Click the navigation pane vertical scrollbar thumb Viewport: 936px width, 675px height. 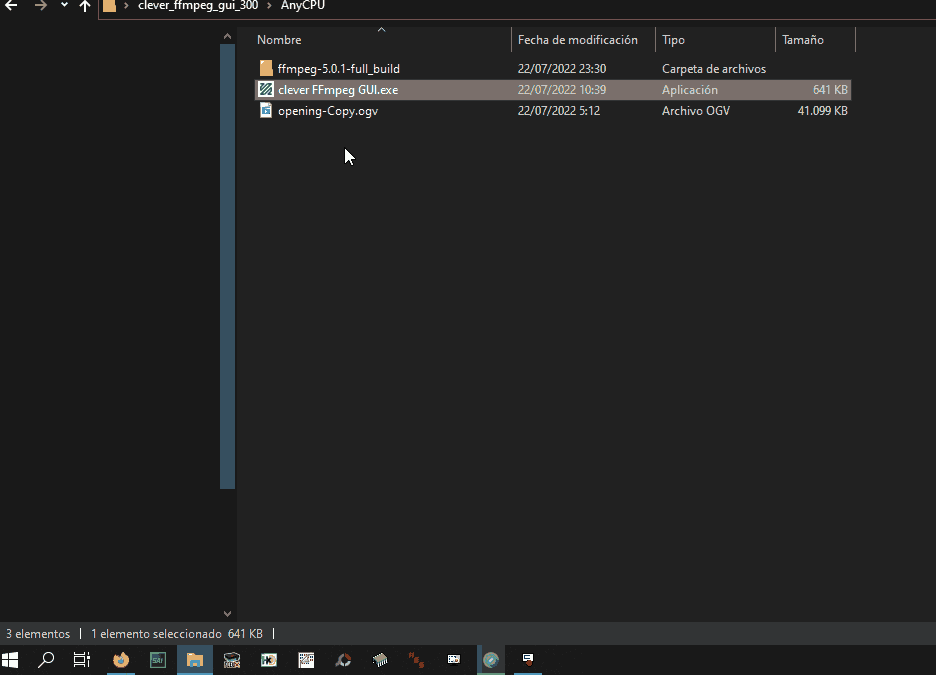[x=227, y=266]
